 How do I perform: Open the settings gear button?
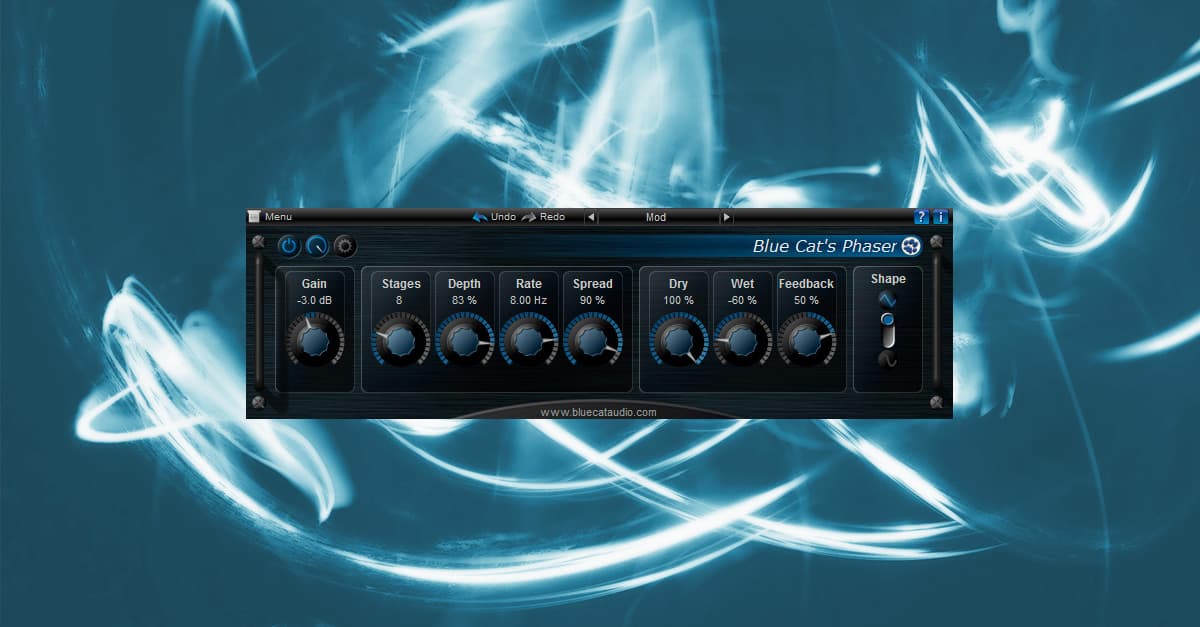(x=345, y=245)
